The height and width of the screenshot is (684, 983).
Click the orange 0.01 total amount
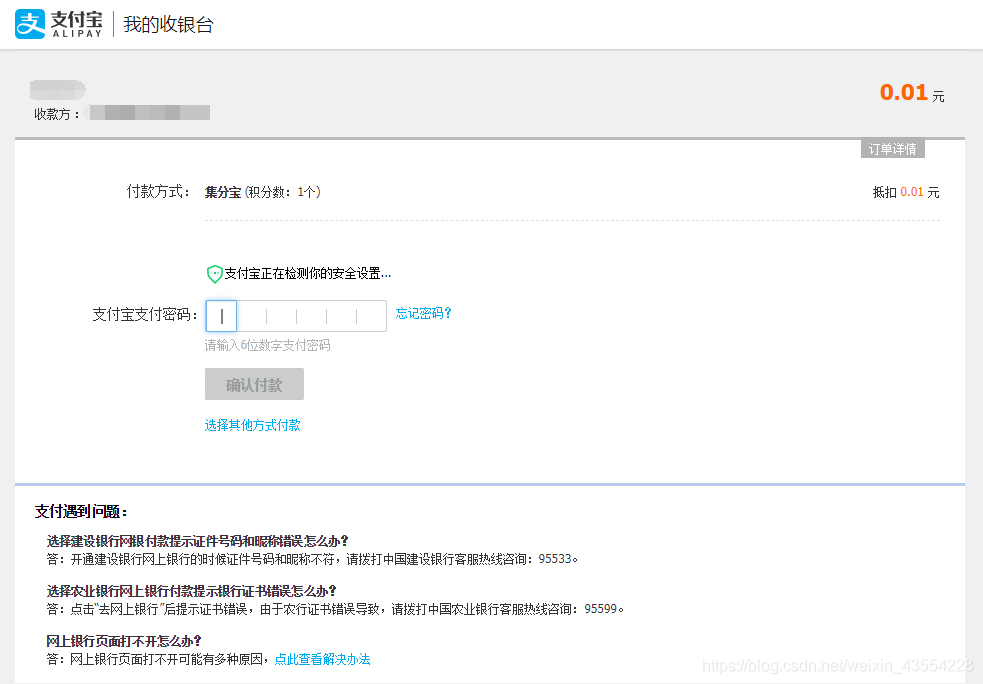903,92
